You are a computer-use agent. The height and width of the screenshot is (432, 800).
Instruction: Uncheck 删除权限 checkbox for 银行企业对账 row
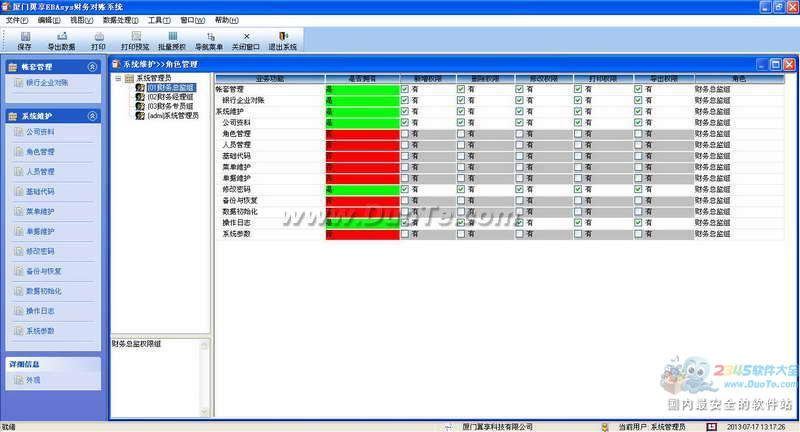point(461,100)
